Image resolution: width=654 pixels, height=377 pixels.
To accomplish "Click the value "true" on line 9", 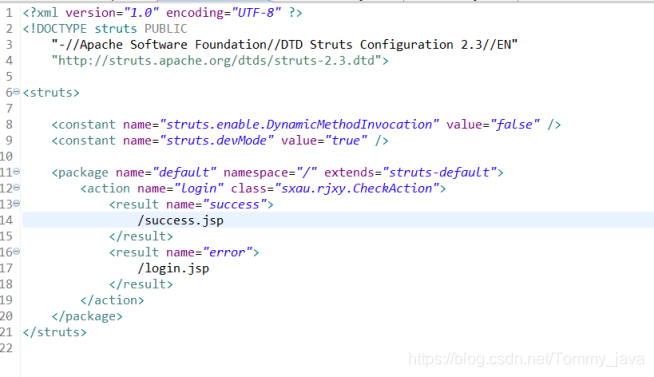I will 346,141.
